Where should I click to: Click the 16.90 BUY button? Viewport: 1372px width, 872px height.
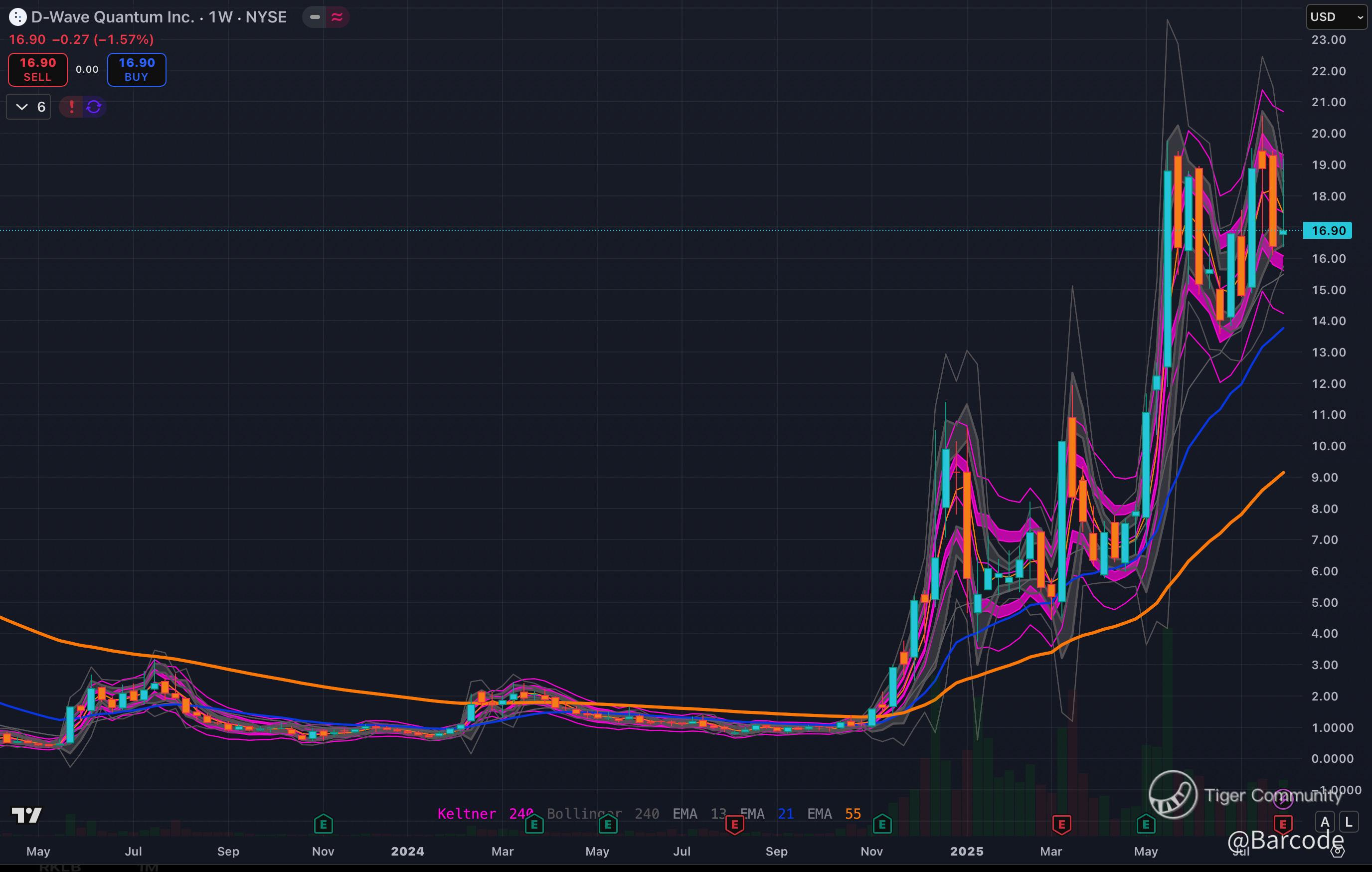(x=137, y=69)
